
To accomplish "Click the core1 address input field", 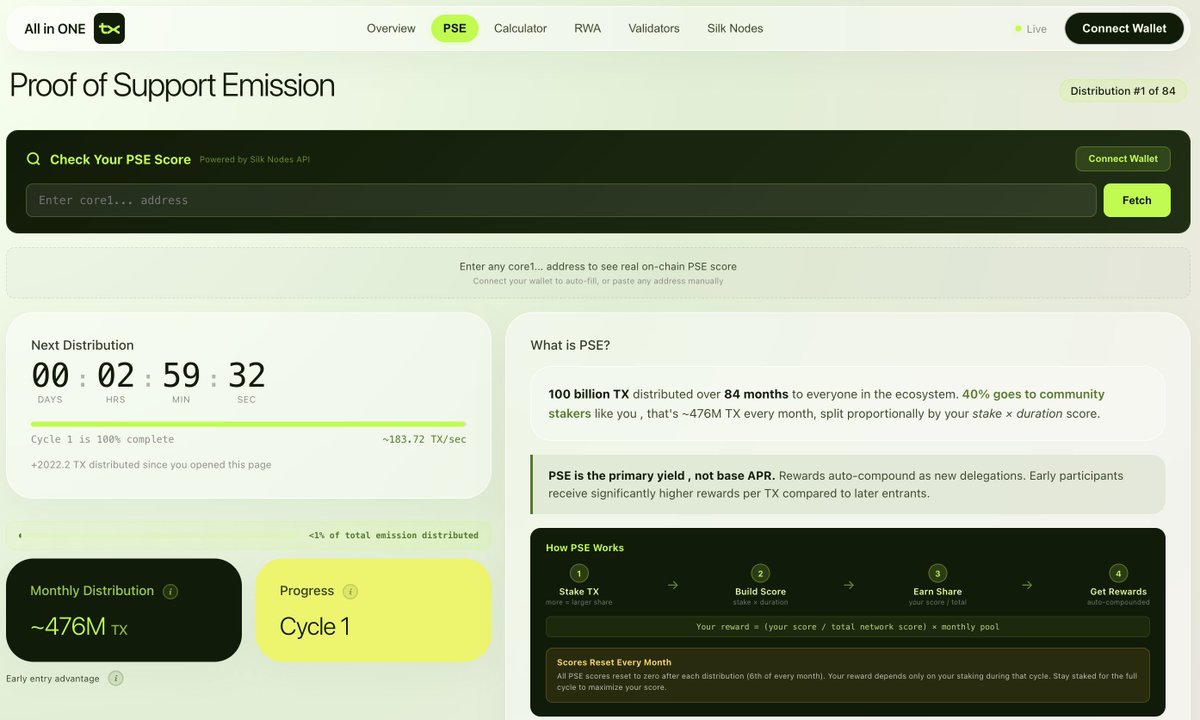I will (x=561, y=200).
